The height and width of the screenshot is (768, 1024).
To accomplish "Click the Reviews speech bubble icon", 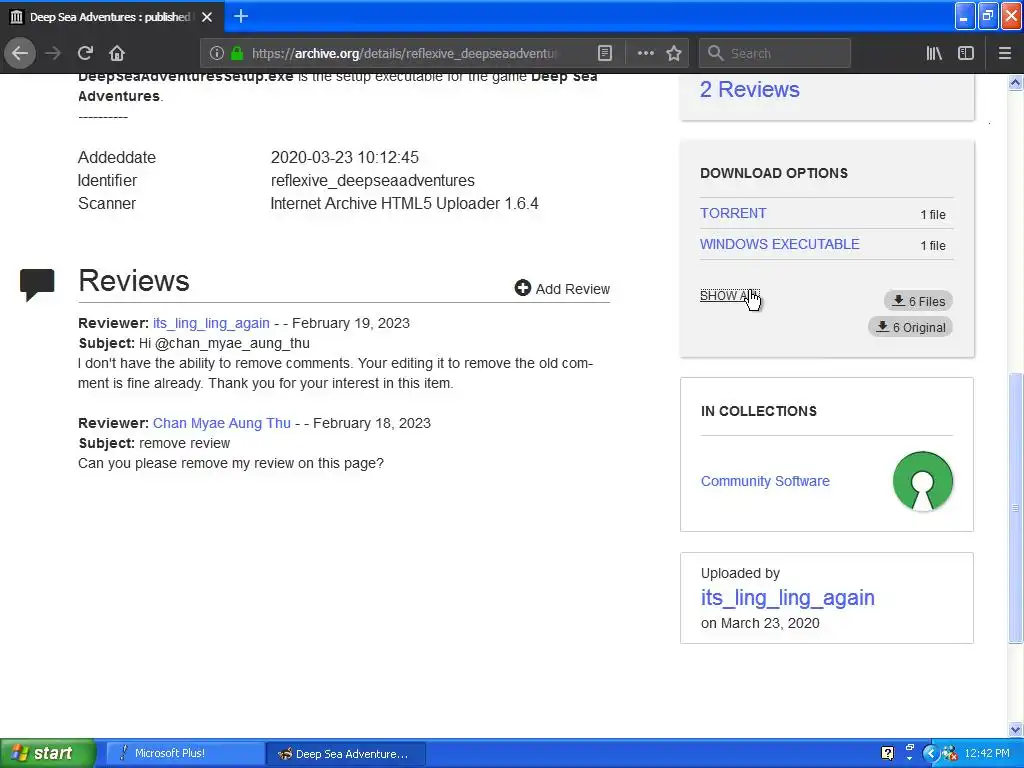I will pos(37,285).
